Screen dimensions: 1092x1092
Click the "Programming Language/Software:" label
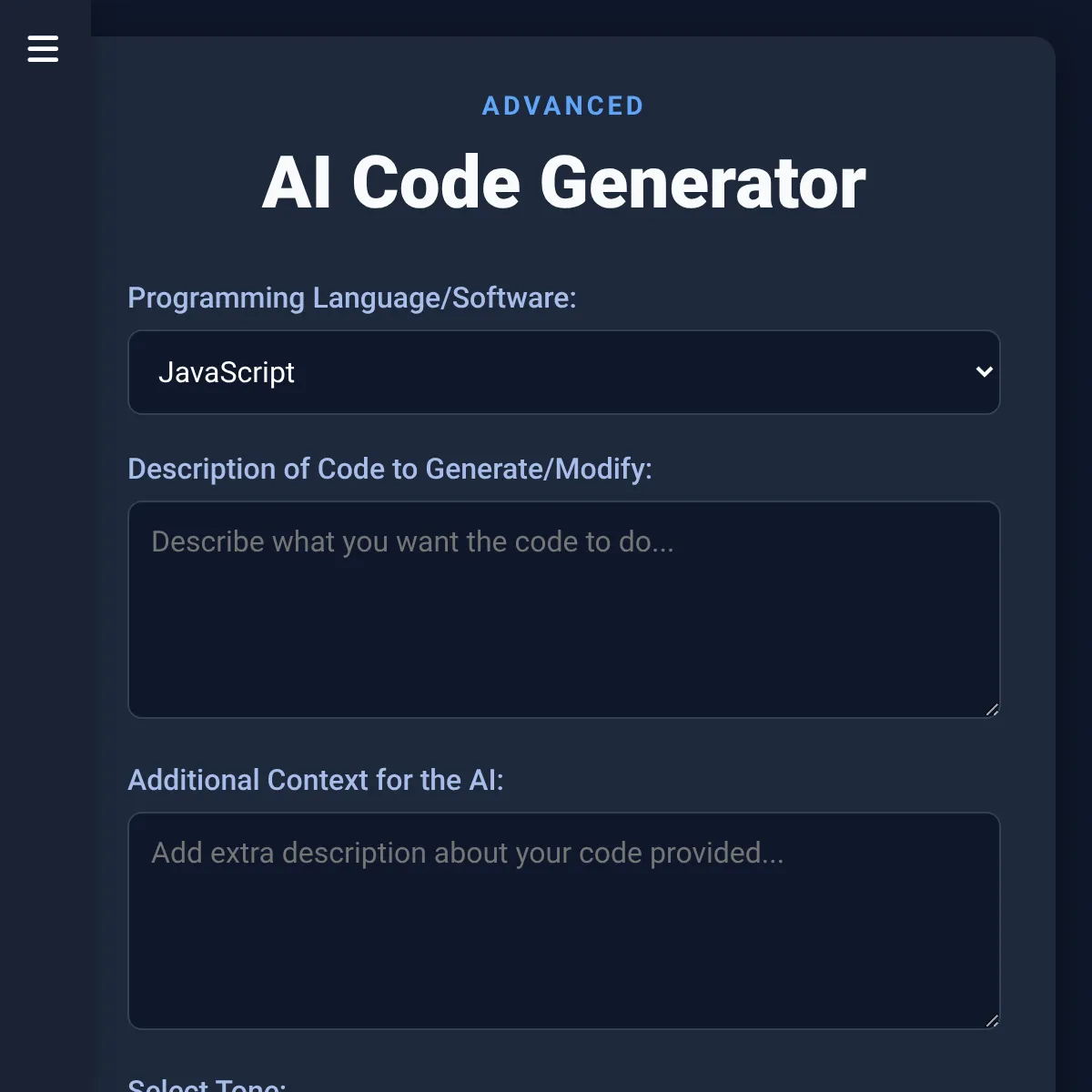[x=351, y=298]
